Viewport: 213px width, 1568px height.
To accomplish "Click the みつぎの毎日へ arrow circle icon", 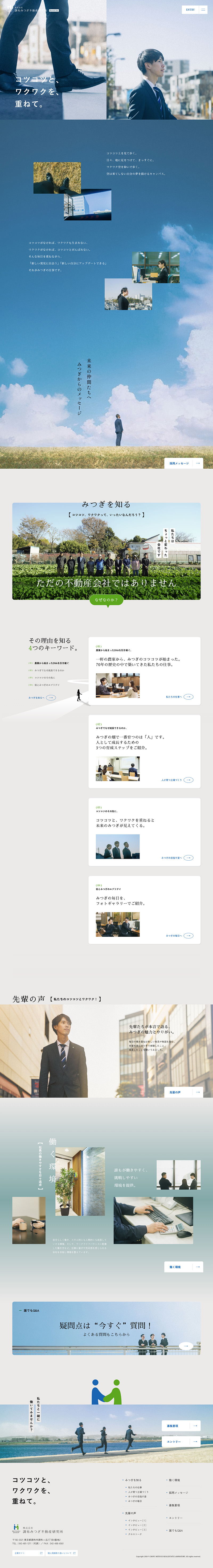I will (x=189, y=936).
